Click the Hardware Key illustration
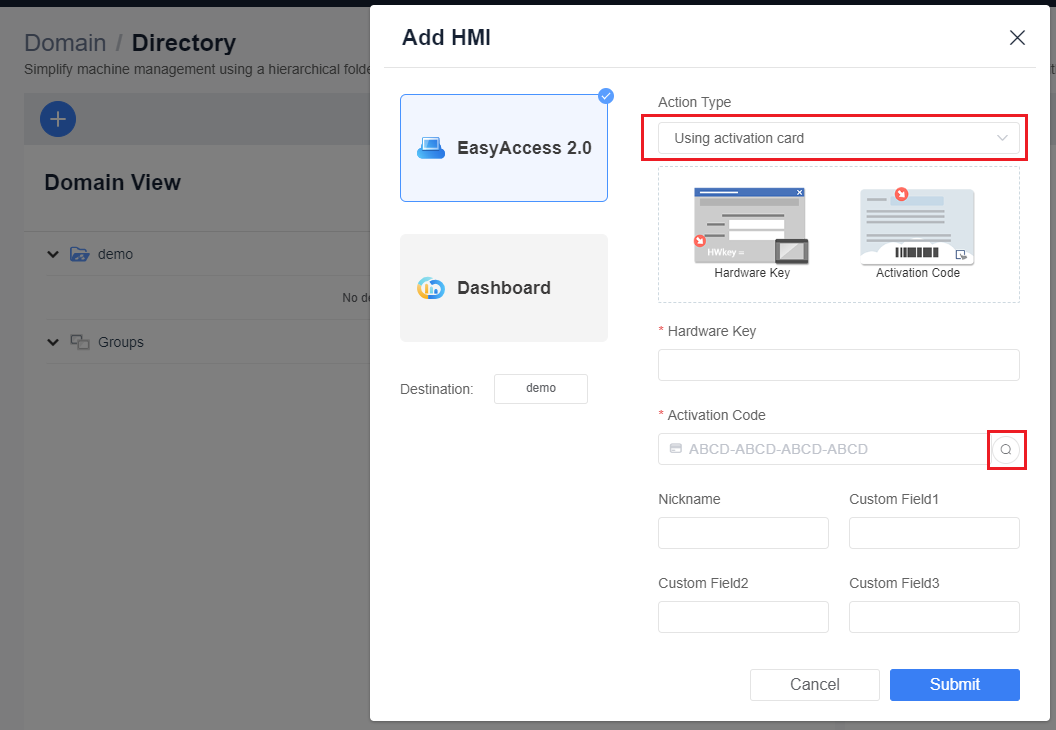This screenshot has height=730, width=1056. click(752, 226)
